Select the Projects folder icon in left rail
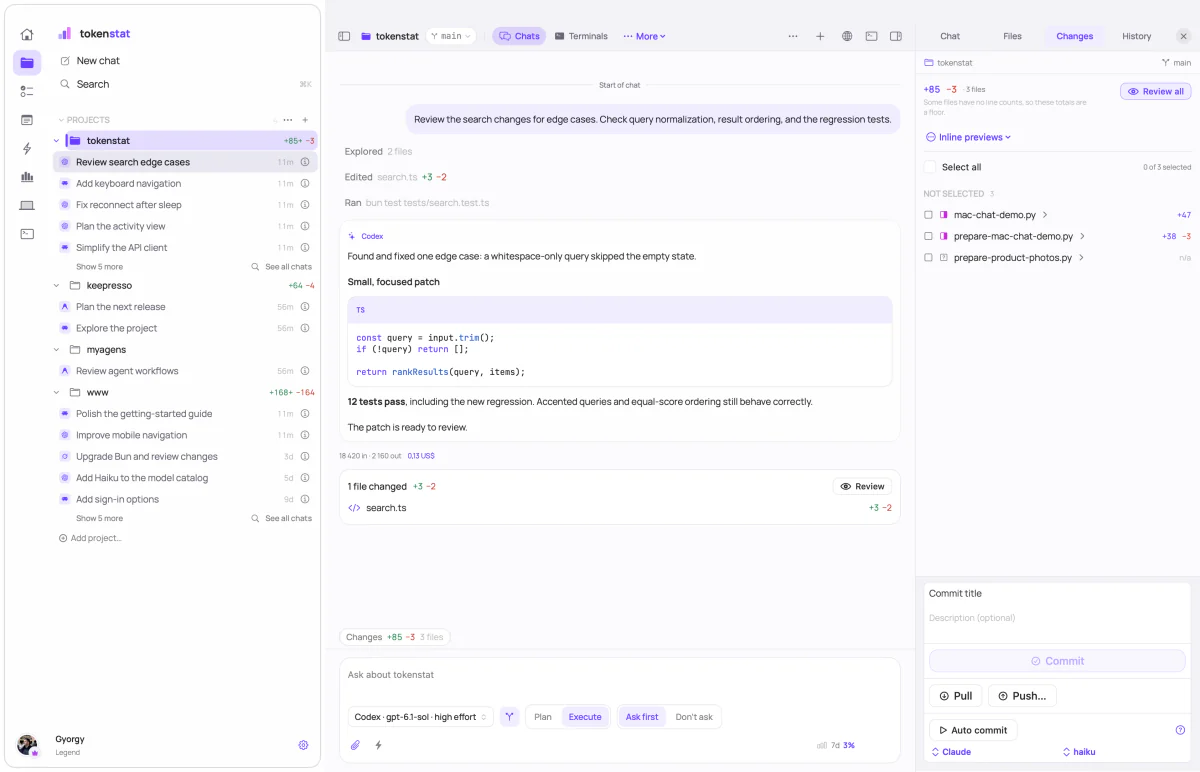Image resolution: width=1200 pixels, height=772 pixels. click(27, 63)
